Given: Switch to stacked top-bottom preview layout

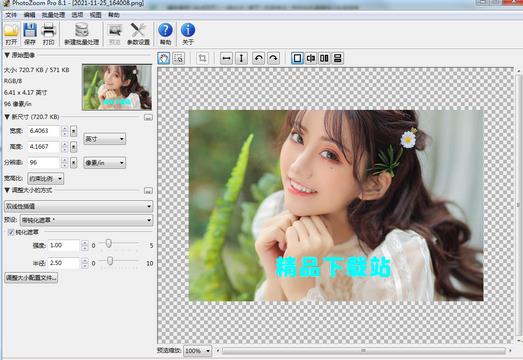Looking at the screenshot, I should (338, 58).
